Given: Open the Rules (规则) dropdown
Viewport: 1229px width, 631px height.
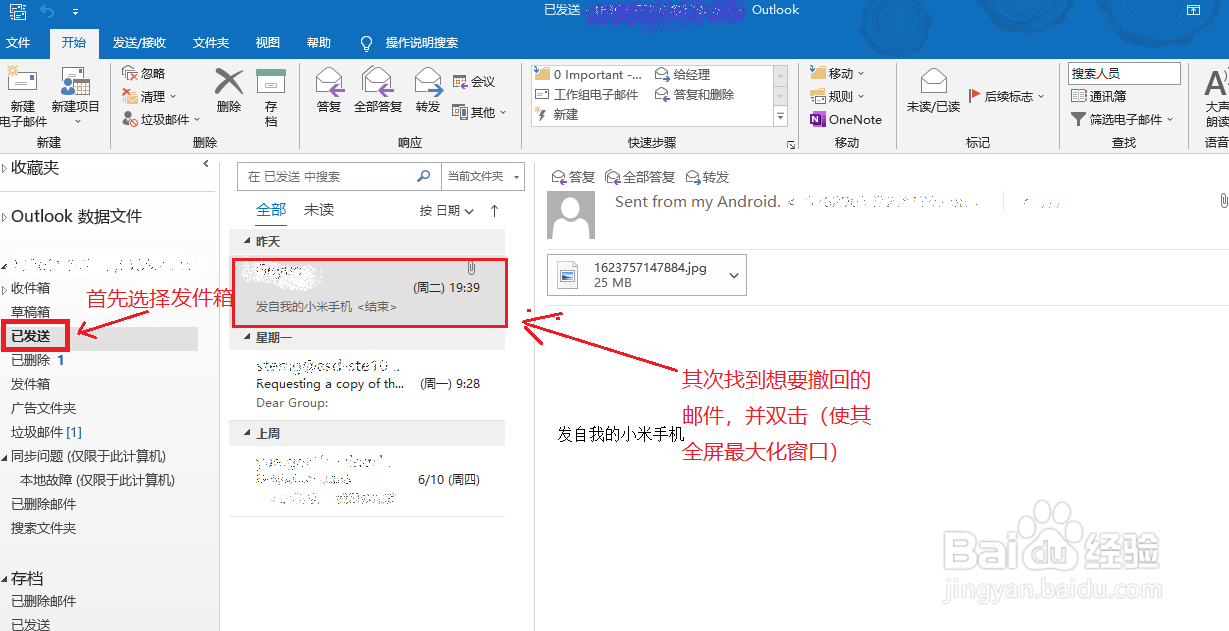Looking at the screenshot, I should coord(838,97).
